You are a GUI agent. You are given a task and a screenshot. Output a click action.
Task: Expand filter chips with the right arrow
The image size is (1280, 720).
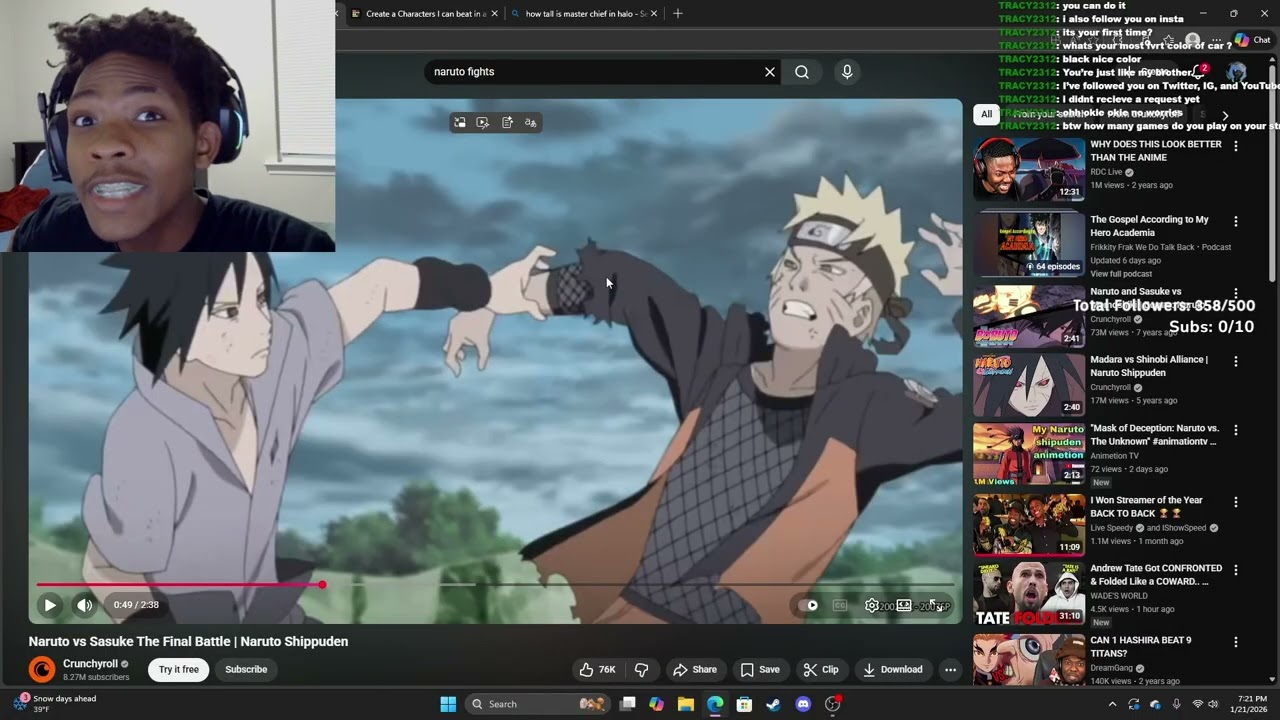click(x=1225, y=116)
